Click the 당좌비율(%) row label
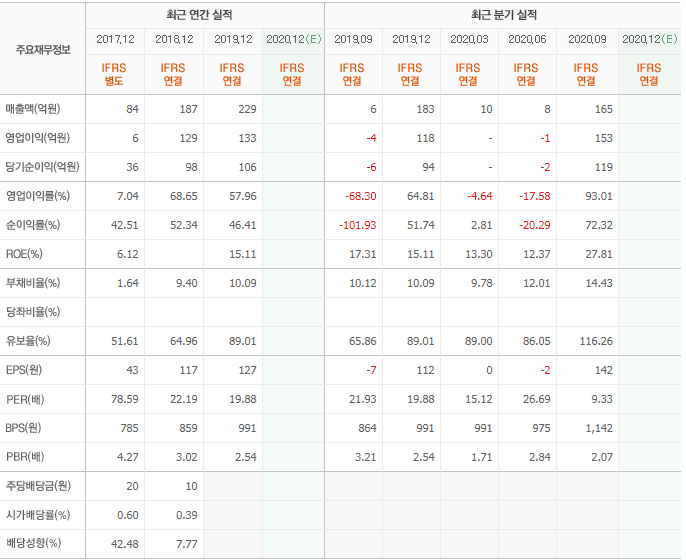The image size is (686, 560). [33, 312]
